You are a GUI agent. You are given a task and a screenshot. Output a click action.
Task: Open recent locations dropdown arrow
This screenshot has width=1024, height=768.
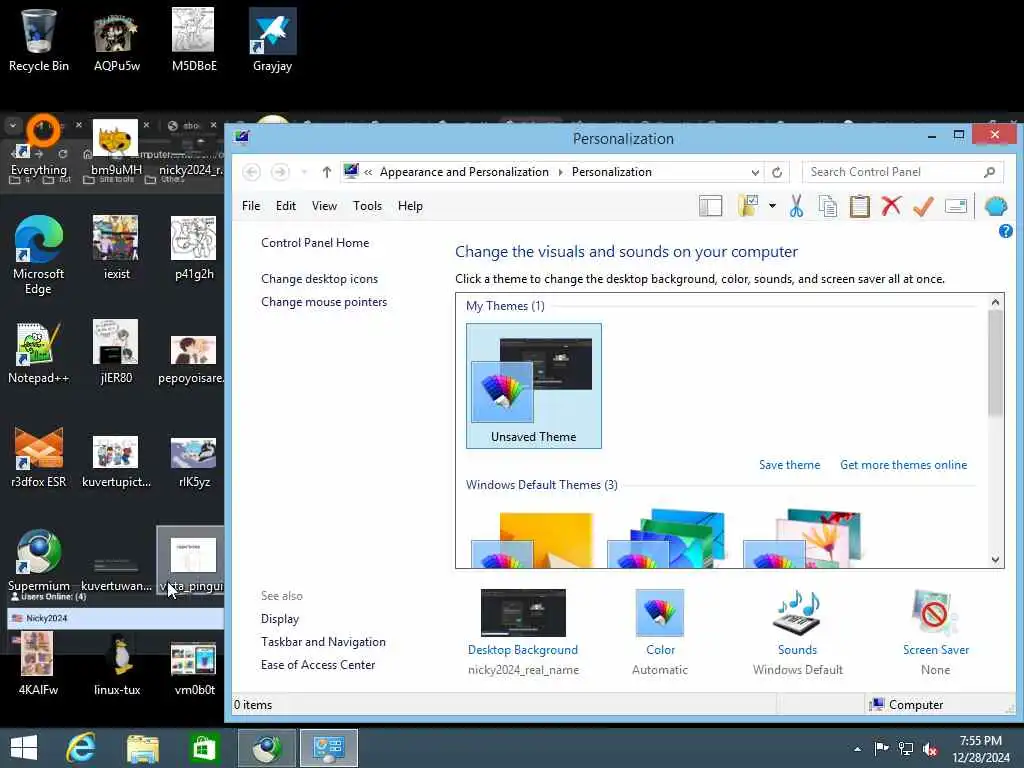304,172
